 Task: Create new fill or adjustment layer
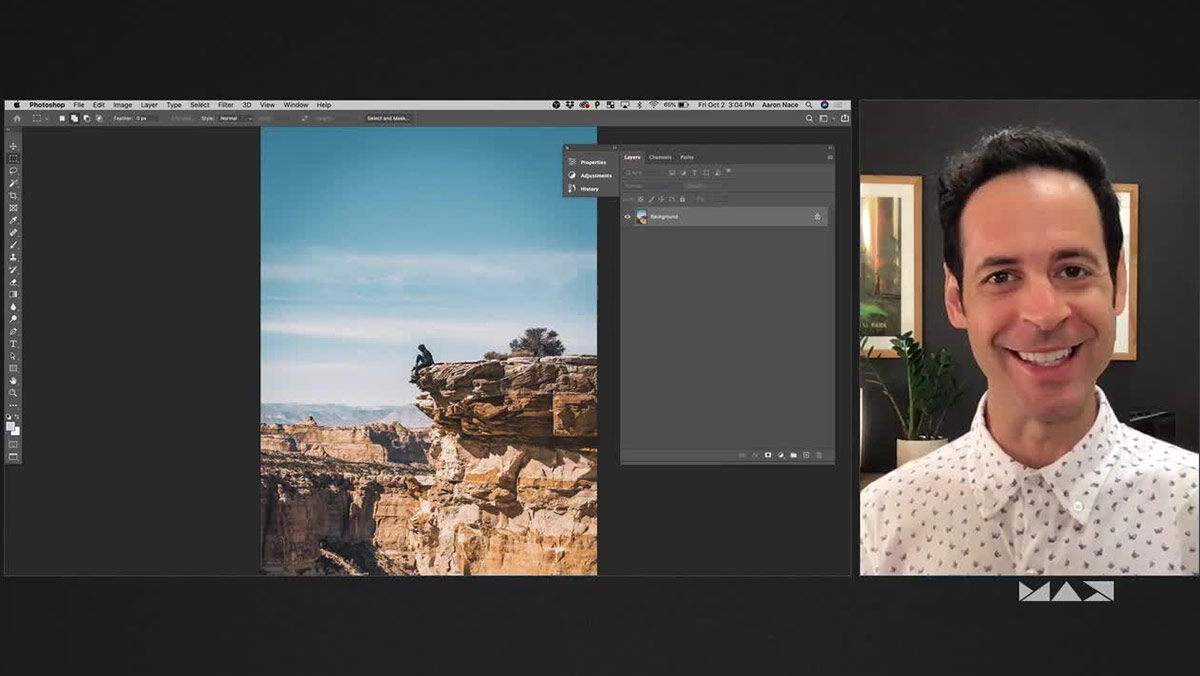click(x=781, y=455)
